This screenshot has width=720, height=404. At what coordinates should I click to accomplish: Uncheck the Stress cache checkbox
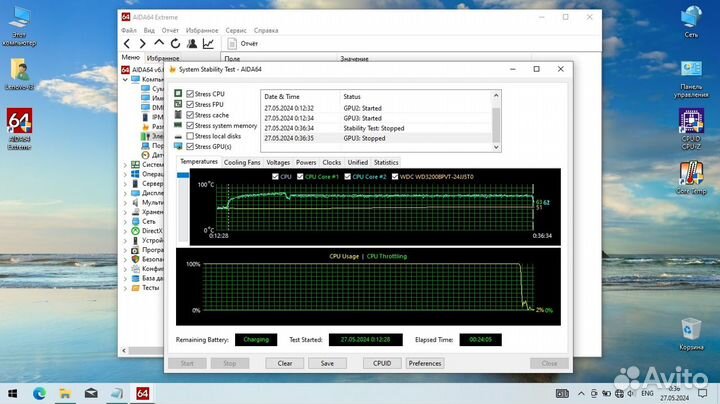tap(190, 115)
